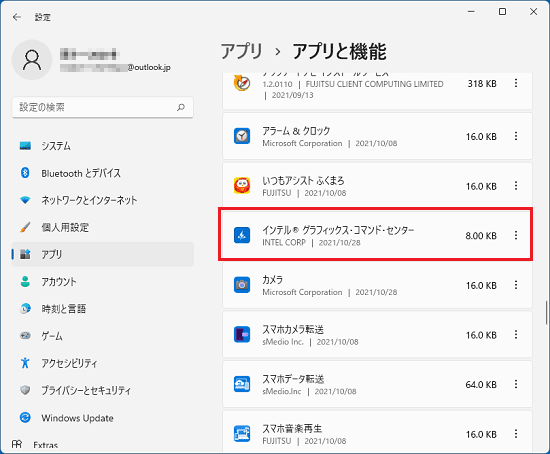
Task: Click the ふくまろ owl app icon
Action: [x=242, y=186]
